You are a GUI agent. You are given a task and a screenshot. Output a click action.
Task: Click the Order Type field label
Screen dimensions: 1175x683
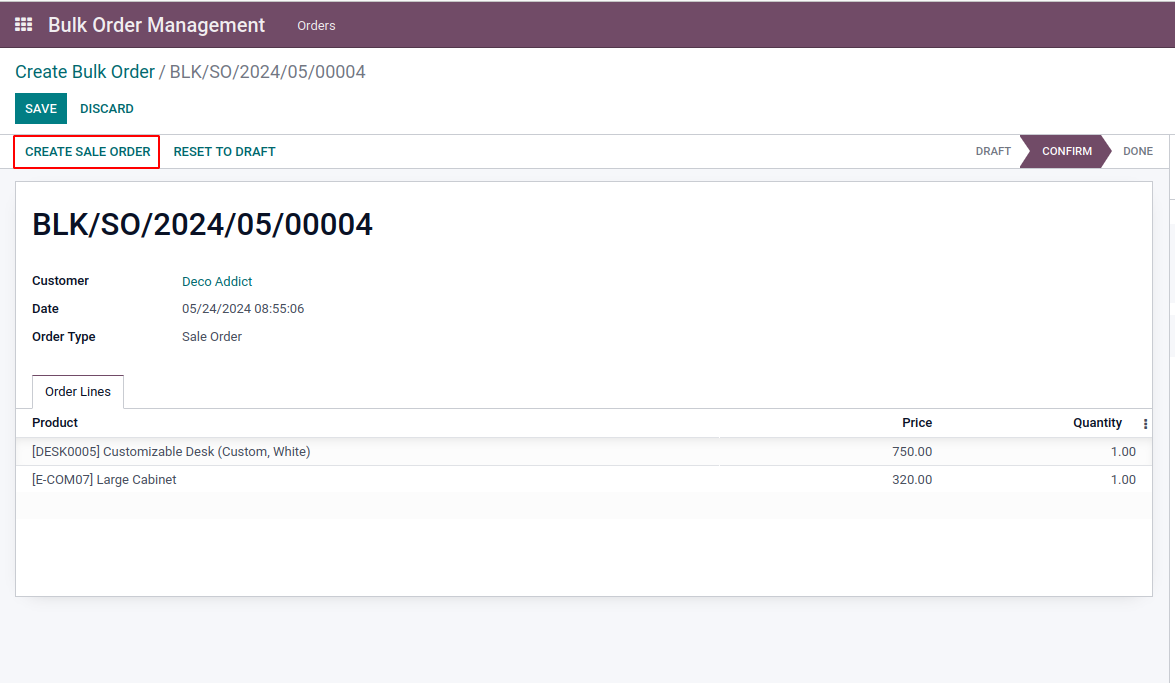coord(64,337)
